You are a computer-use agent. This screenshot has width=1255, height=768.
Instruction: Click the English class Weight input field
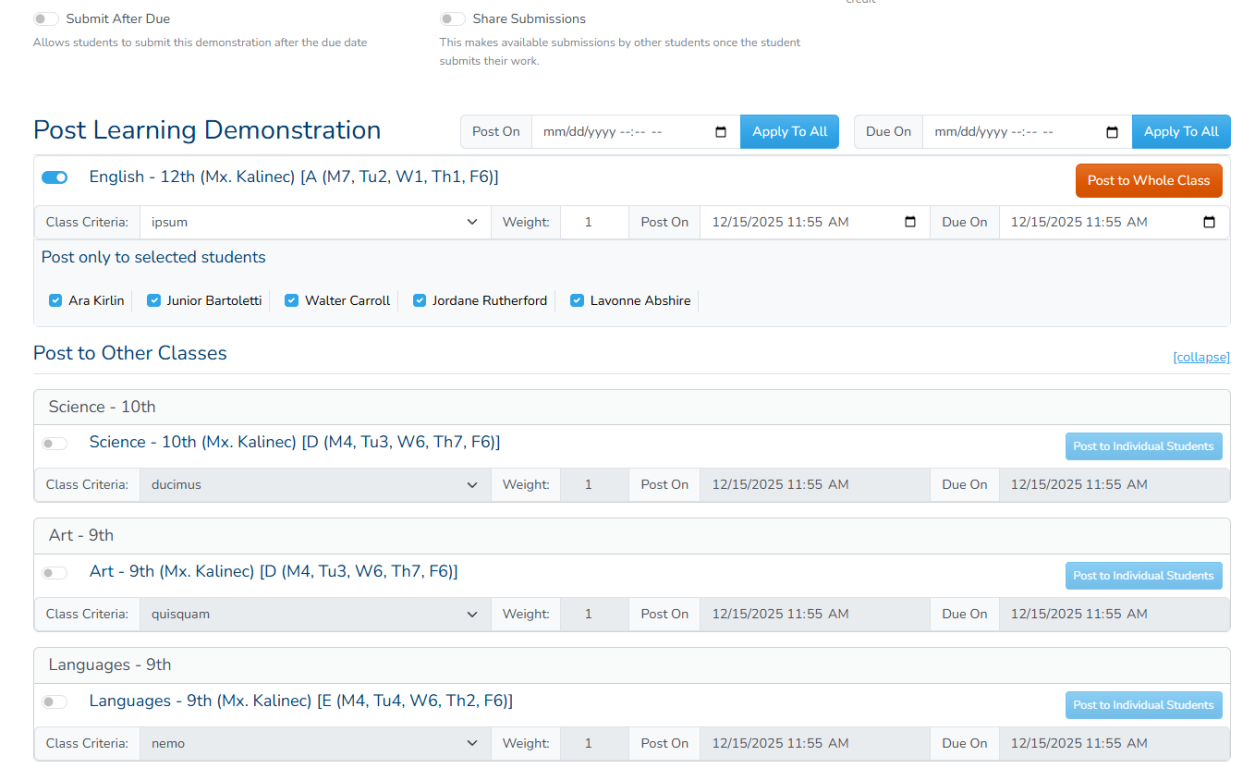pos(594,222)
